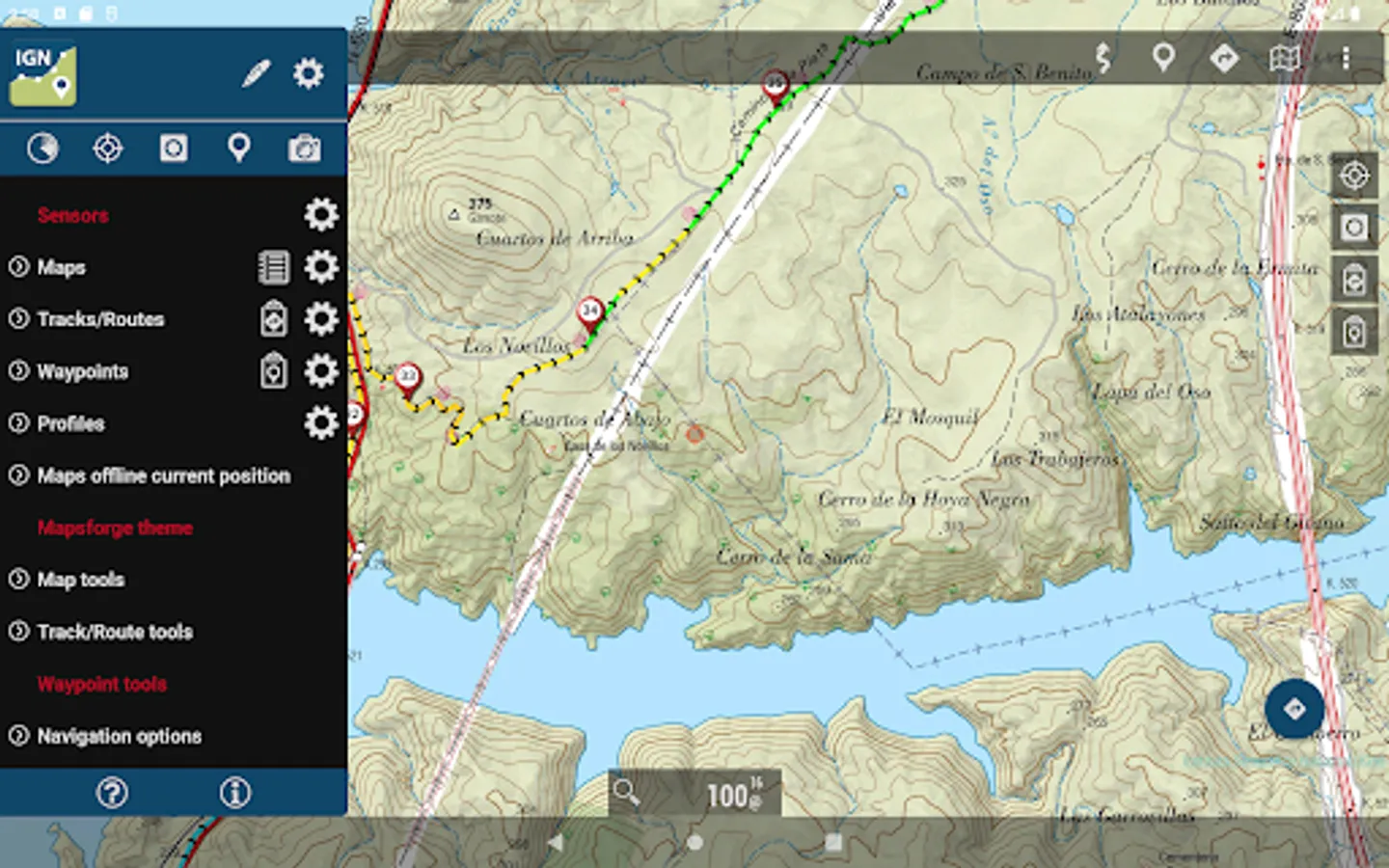This screenshot has width=1389, height=868.
Task: Tap the waypoint pin icon in drawer toolbar
Action: (x=238, y=149)
